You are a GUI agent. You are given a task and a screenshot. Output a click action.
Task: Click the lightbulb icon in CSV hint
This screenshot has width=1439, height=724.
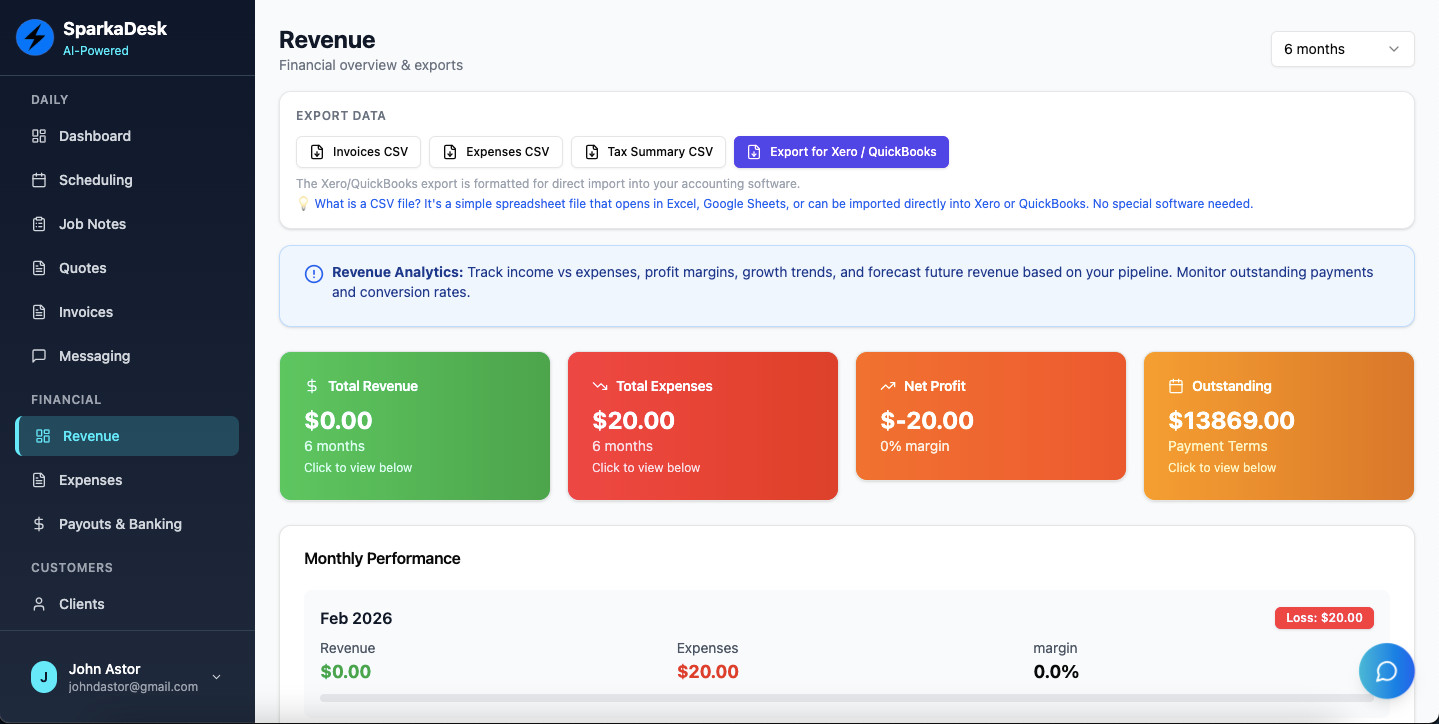[x=303, y=203]
